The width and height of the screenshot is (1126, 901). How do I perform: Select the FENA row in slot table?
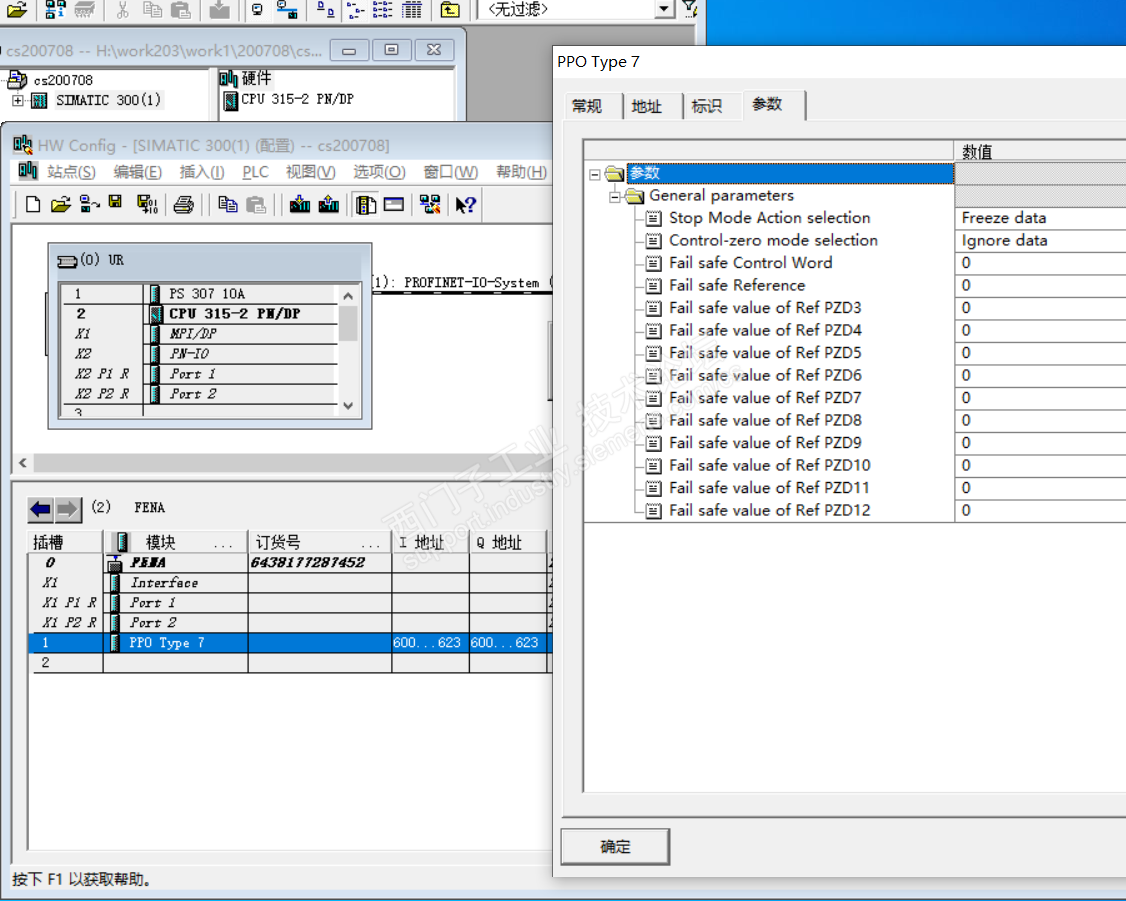[x=288, y=563]
